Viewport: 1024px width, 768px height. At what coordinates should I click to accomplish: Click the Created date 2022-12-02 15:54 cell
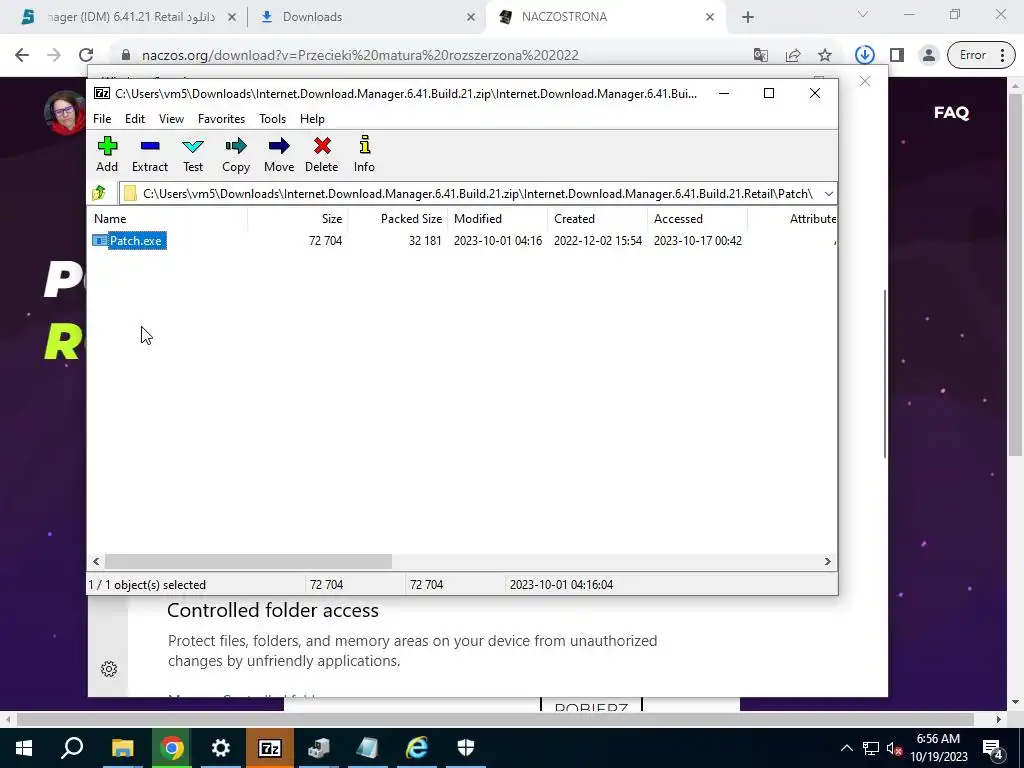(x=598, y=241)
